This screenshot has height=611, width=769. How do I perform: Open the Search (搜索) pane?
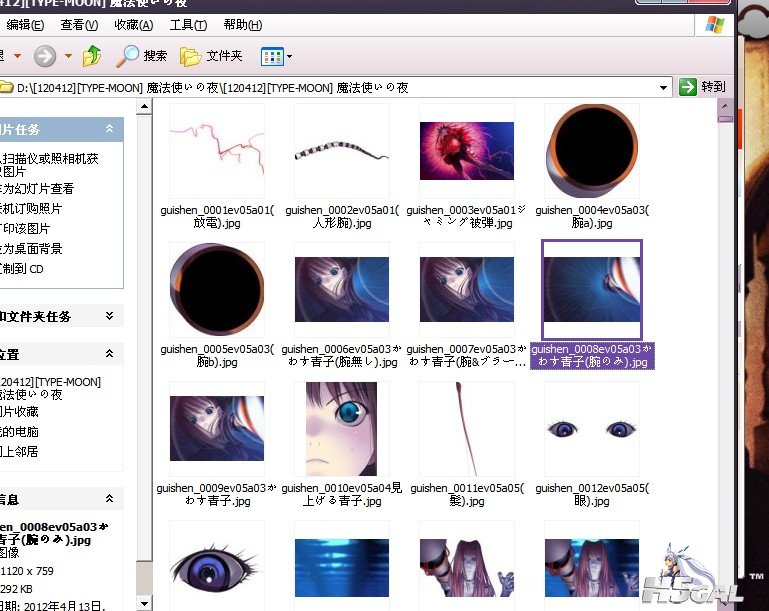tap(142, 56)
